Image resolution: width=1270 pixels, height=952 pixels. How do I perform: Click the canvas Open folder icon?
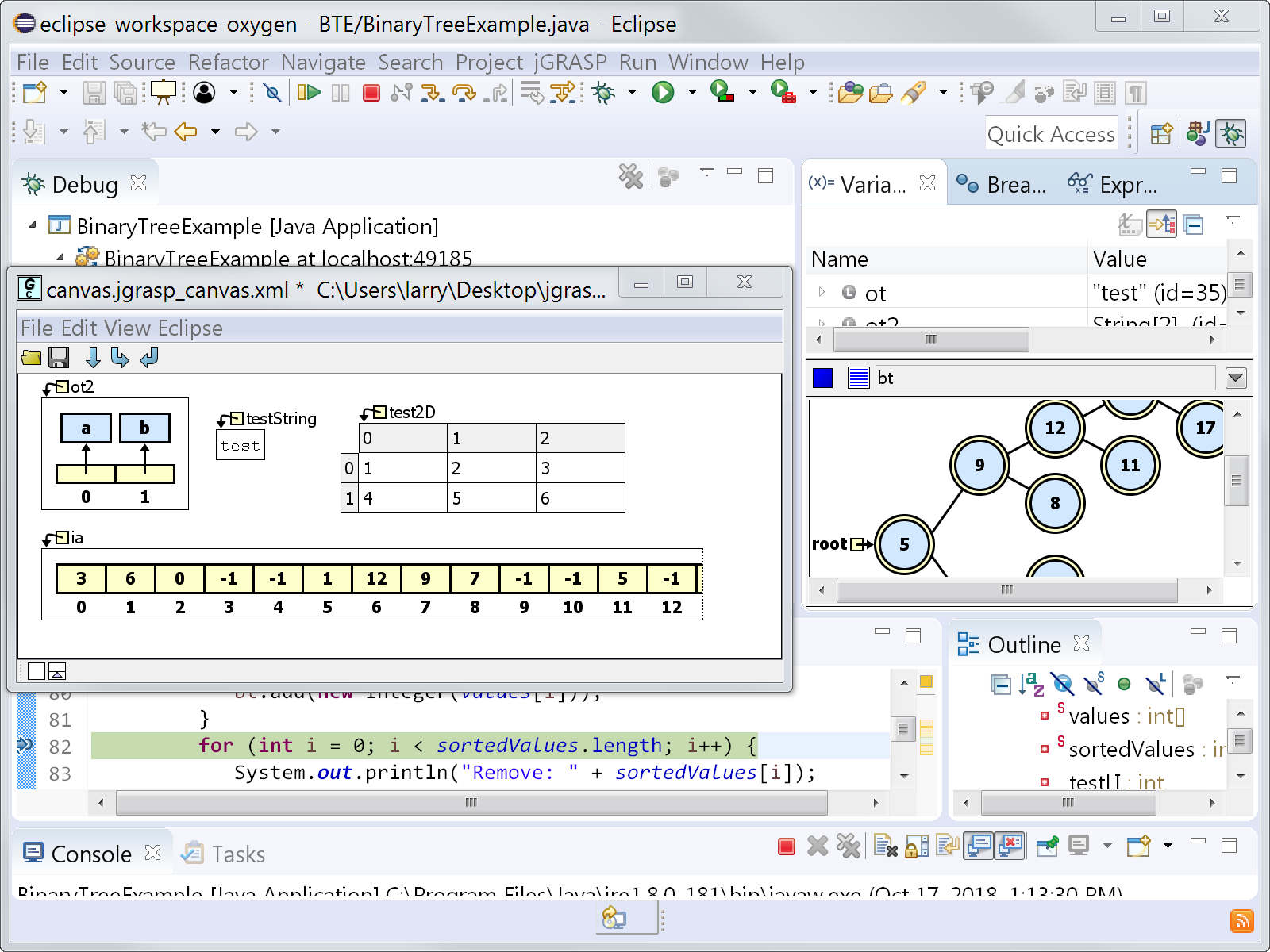[x=31, y=358]
